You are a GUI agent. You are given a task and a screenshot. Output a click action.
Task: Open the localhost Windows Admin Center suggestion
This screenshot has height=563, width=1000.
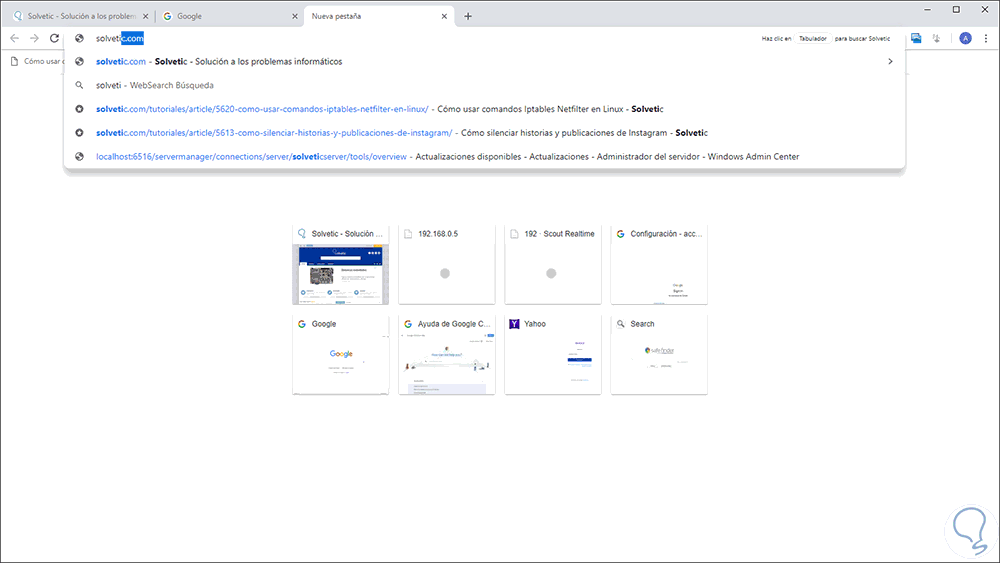pyautogui.click(x=485, y=156)
